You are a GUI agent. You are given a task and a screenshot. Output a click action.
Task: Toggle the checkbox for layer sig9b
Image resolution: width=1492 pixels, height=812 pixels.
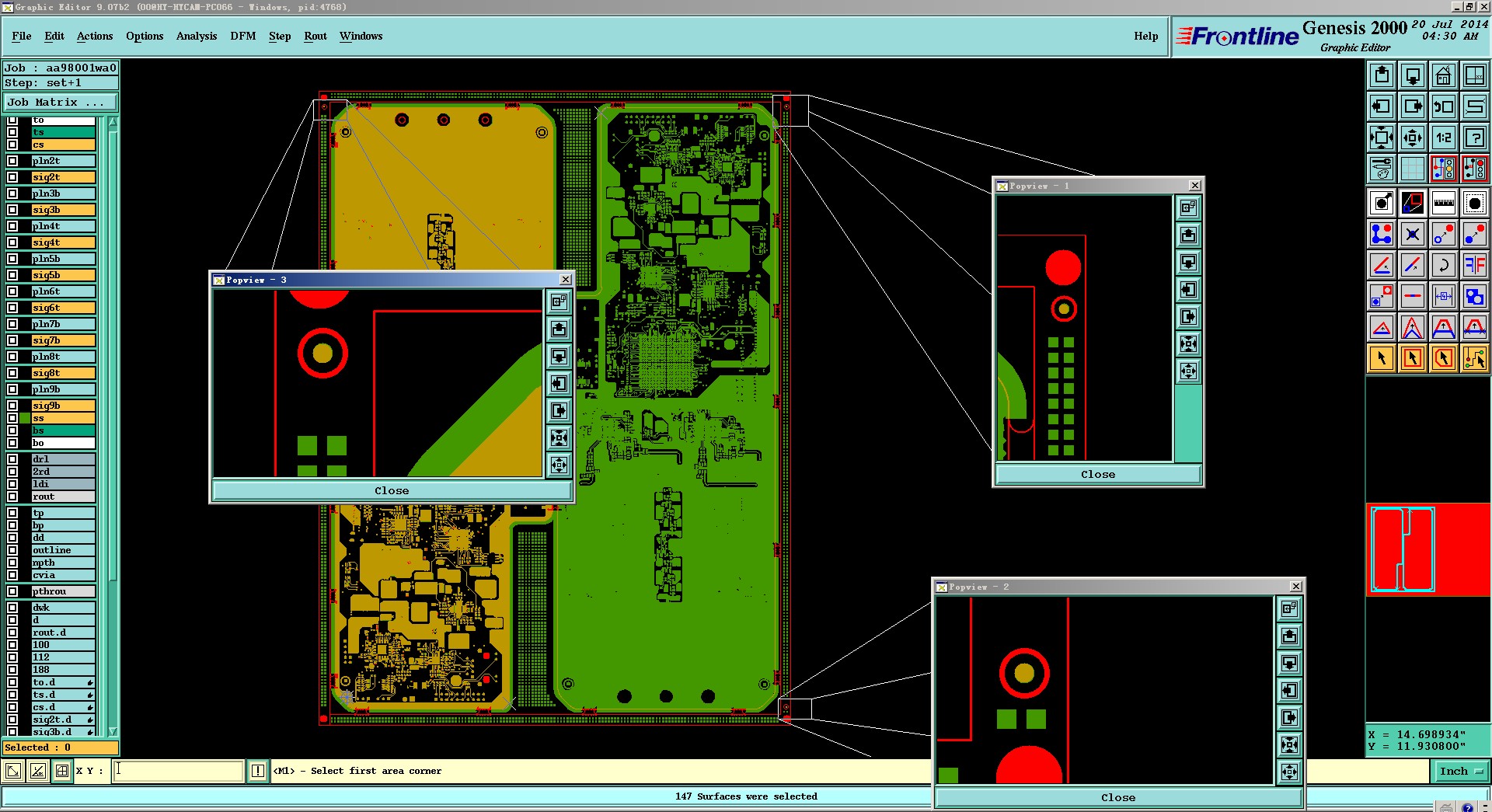tap(12, 406)
